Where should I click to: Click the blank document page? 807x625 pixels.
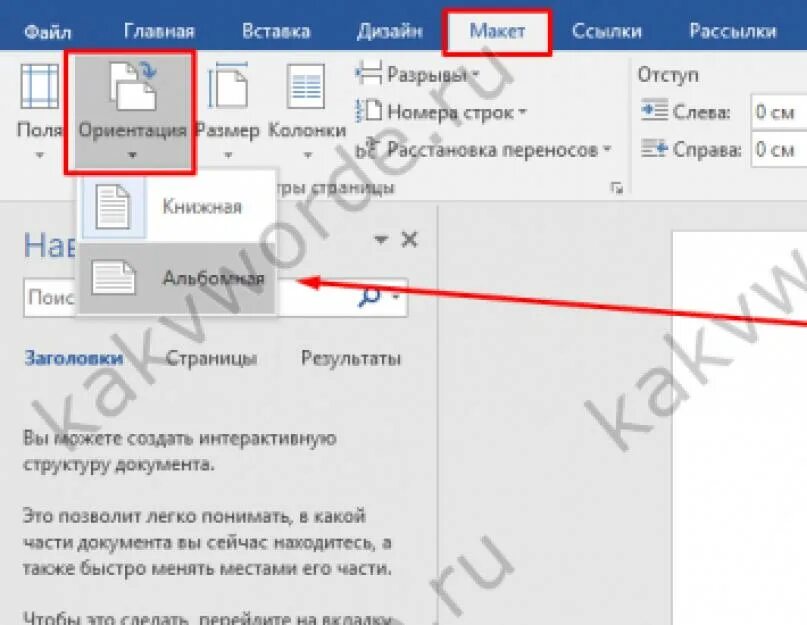coord(740,427)
